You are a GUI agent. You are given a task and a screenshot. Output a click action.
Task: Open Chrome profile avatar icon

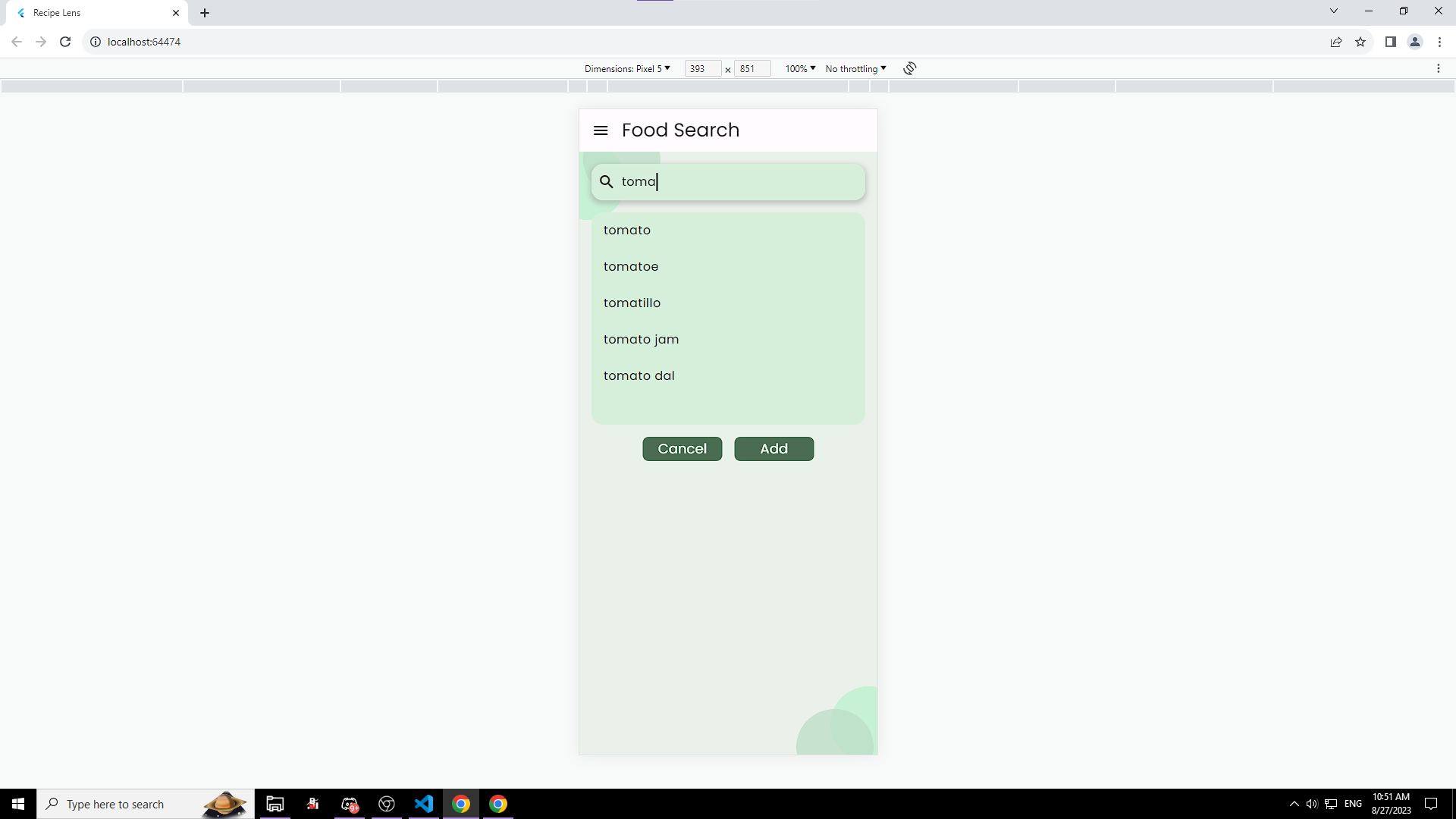(x=1415, y=42)
